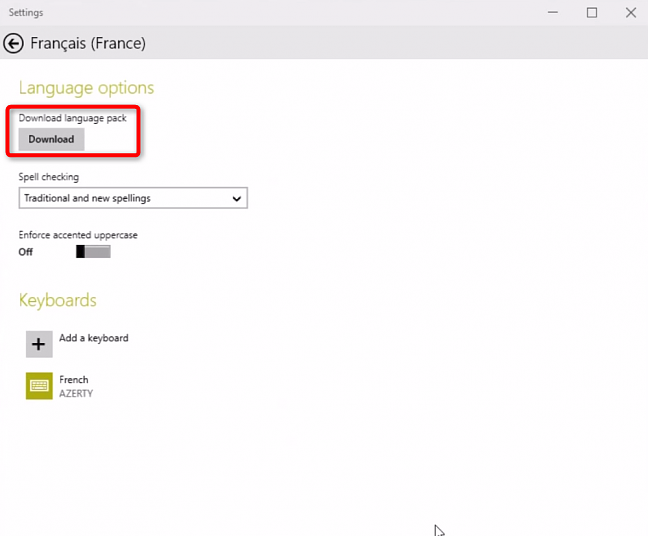Click the 'Keyboards' section heading
Image resolution: width=648 pixels, height=536 pixels.
(x=58, y=300)
